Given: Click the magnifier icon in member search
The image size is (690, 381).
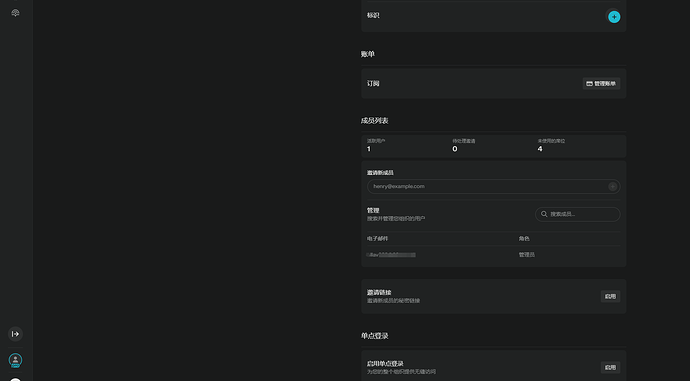Looking at the screenshot, I should coord(544,214).
